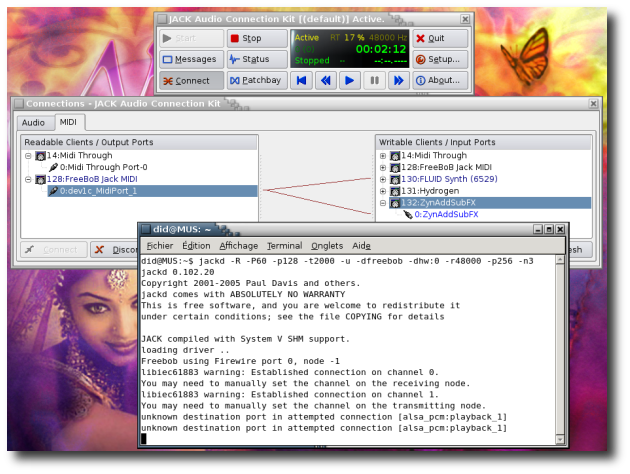Screen dimensions: 630x474
Task: Collapse the 128:FreeBoB Jack MIDI output client
Action: click(28, 179)
